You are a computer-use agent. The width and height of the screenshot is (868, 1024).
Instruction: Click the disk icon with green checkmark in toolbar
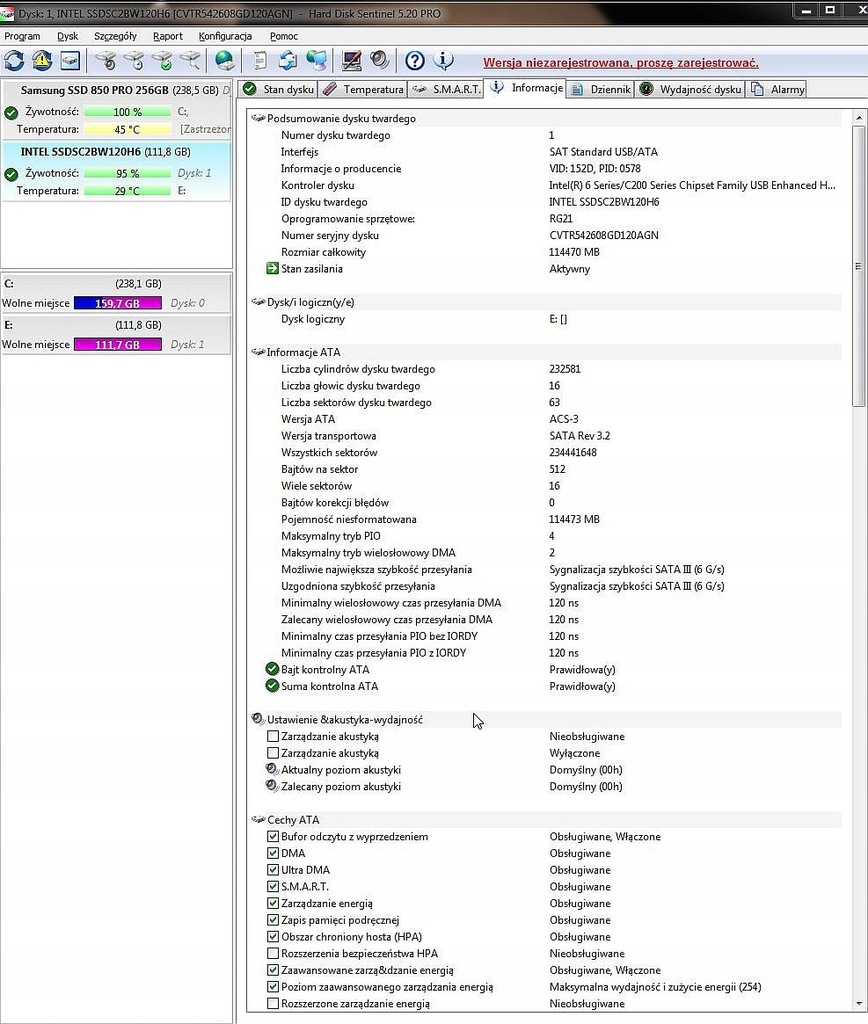point(162,61)
